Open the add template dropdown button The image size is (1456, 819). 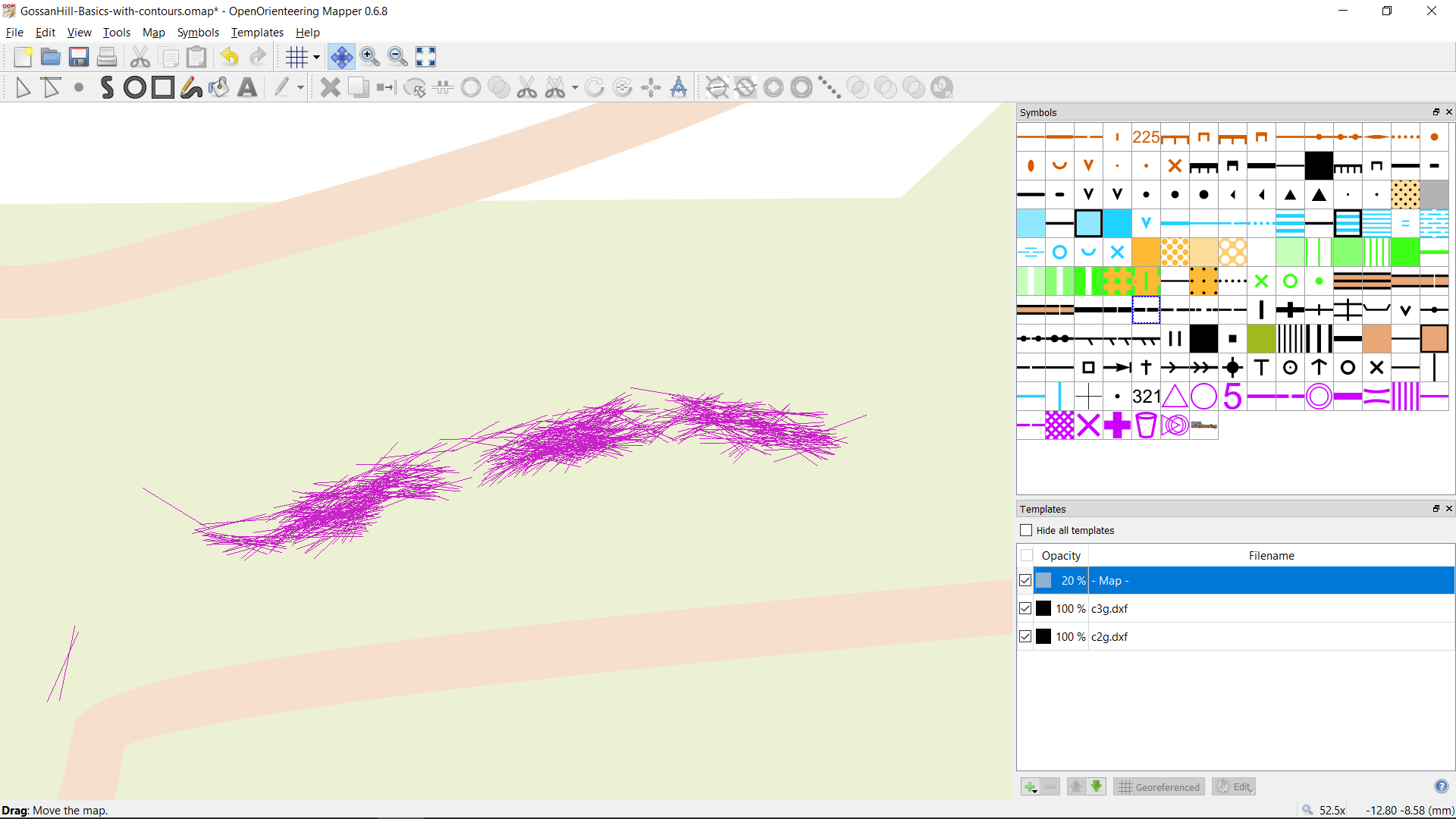point(1030,787)
